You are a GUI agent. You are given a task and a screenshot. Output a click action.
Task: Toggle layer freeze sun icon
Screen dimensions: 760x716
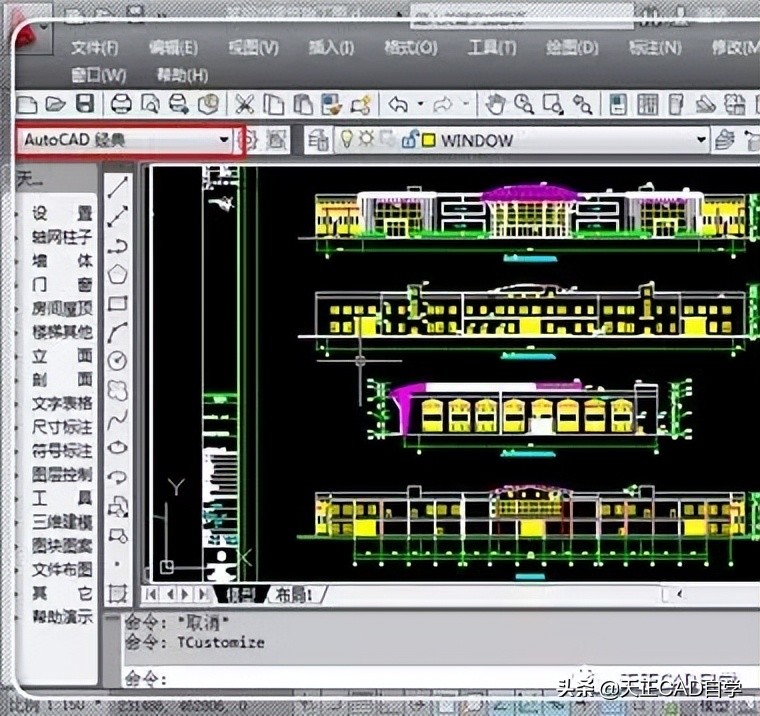[x=367, y=141]
